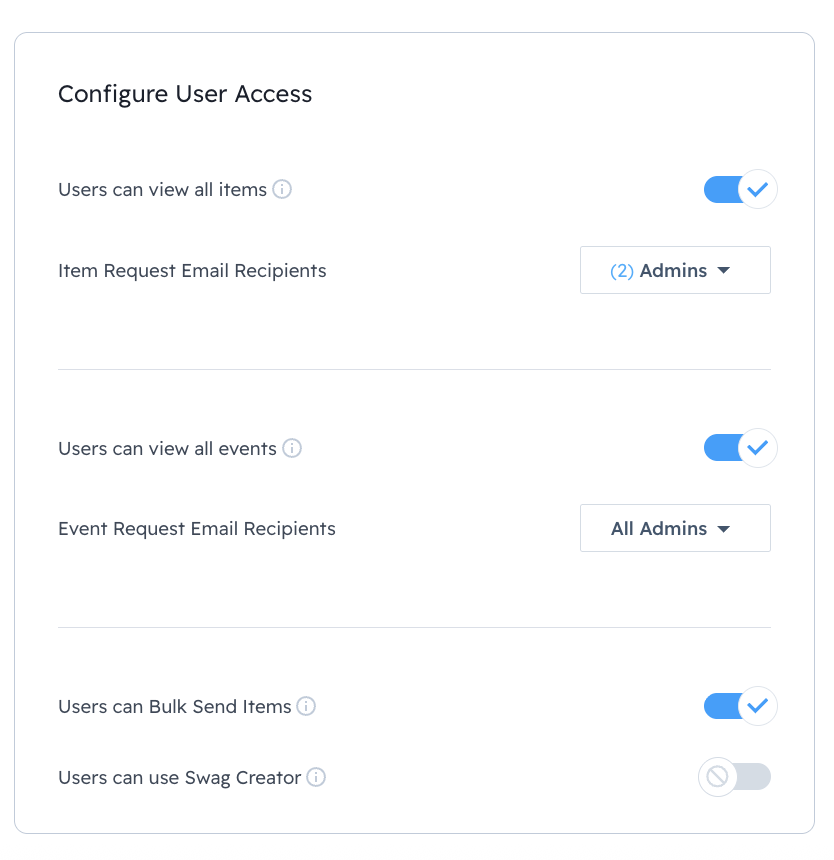Click the "Users can Bulk Send Items" label
834x860 pixels.
[175, 706]
